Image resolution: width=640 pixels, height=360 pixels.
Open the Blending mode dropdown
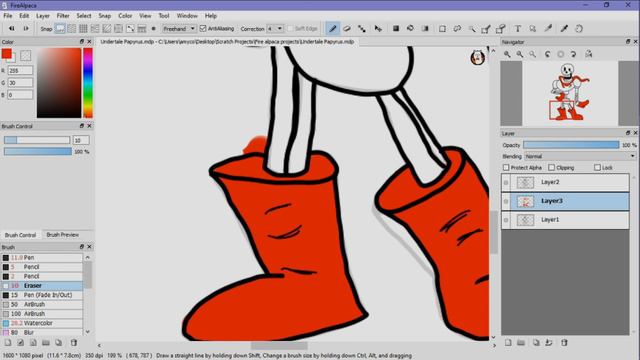click(580, 156)
